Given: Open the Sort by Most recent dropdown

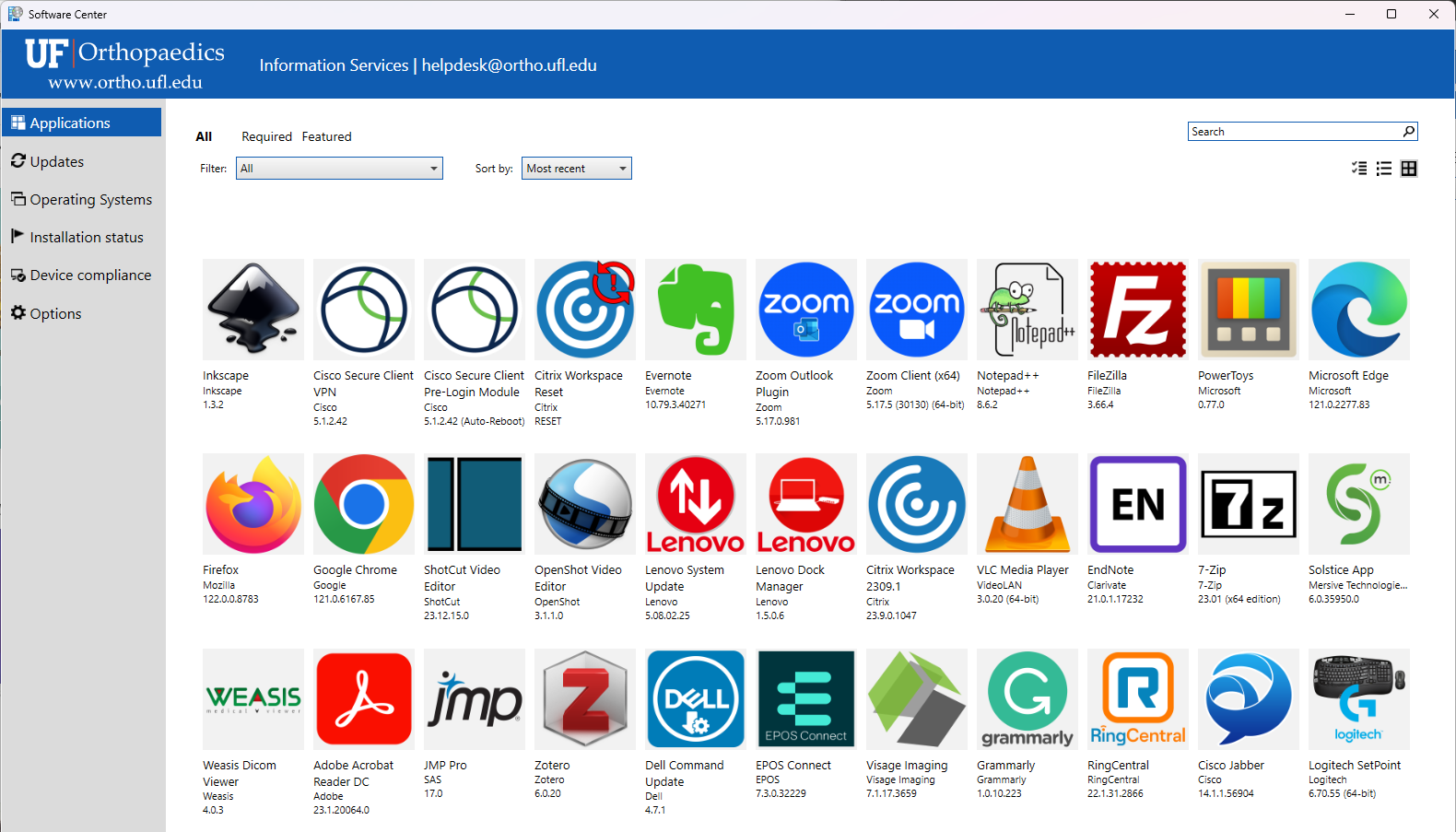Looking at the screenshot, I should pos(577,169).
